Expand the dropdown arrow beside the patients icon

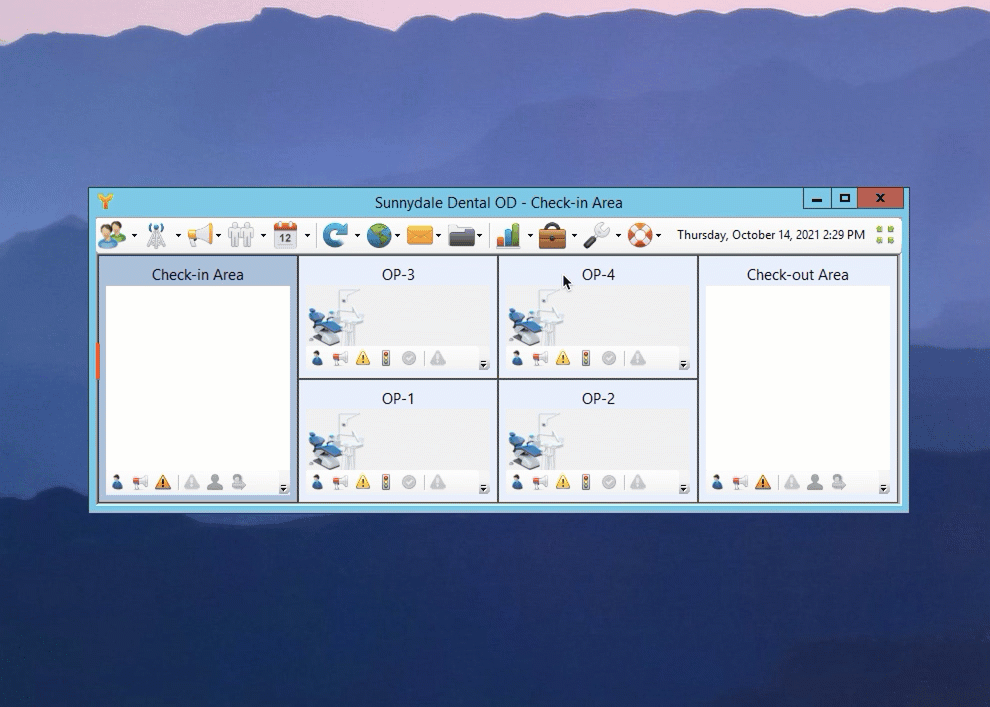pos(134,235)
